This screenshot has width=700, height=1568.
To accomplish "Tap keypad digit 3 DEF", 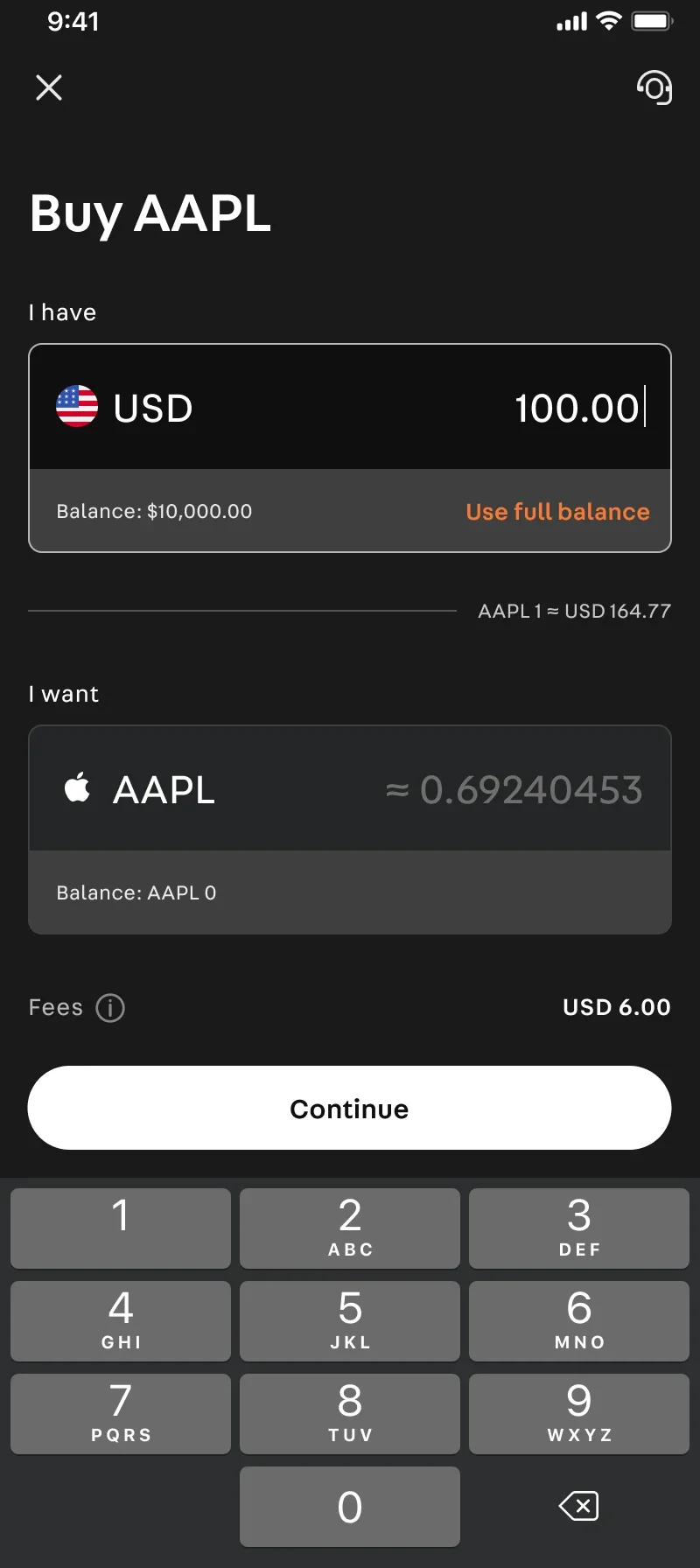I will point(579,1228).
